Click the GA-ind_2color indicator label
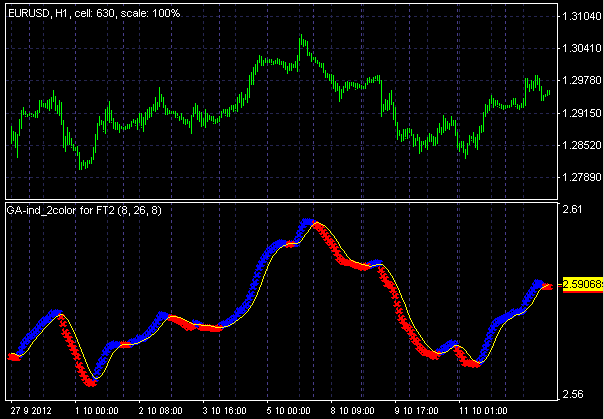This screenshot has width=604, height=419. point(84,211)
